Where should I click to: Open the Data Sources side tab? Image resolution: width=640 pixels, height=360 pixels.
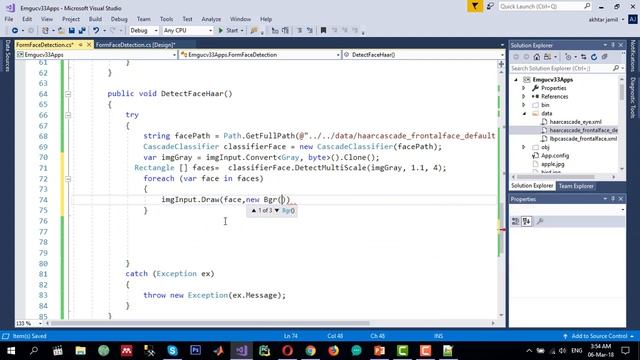tap(7, 56)
